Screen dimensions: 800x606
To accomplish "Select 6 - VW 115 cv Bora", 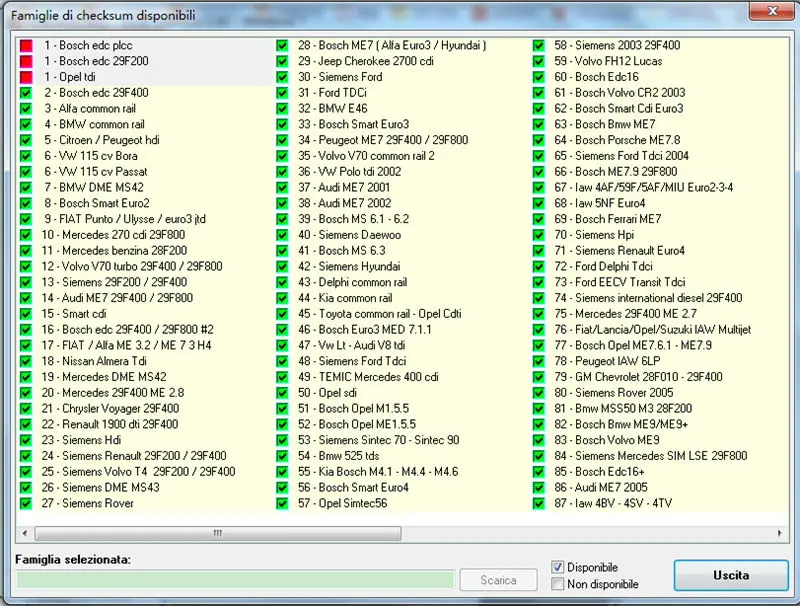I will tap(90, 156).
